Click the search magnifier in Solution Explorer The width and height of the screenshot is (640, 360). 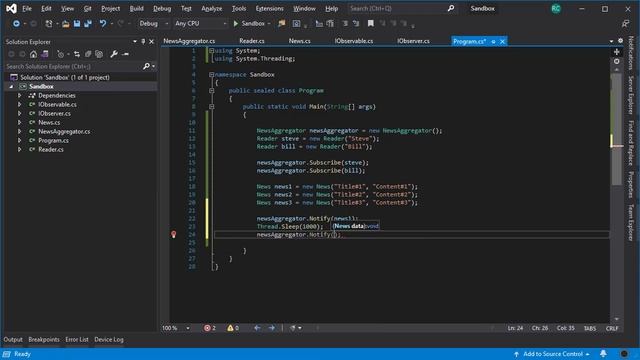tap(147, 66)
